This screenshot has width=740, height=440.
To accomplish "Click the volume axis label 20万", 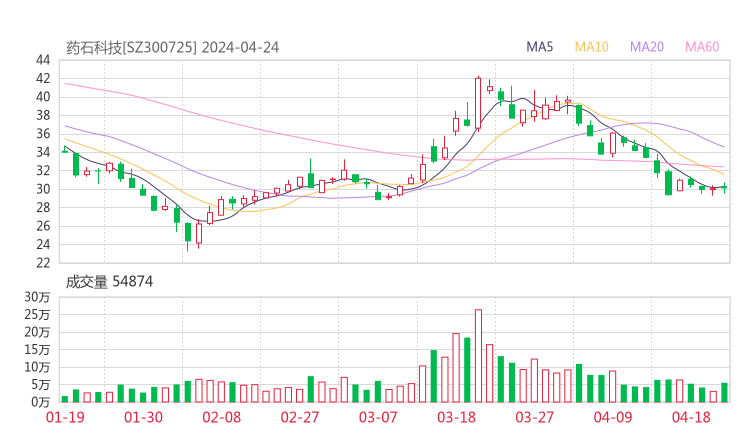I will pyautogui.click(x=37, y=332).
